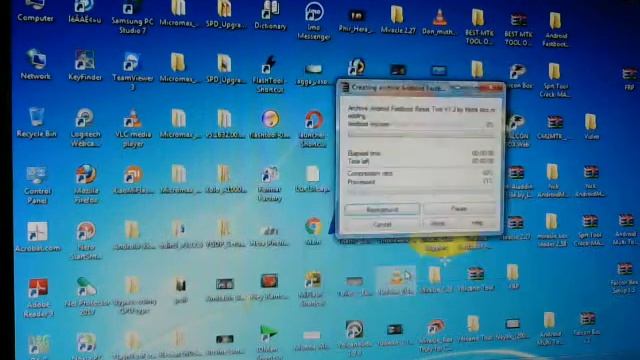Open the Computer desktop icon
640x360 pixels.
pyautogui.click(x=35, y=10)
